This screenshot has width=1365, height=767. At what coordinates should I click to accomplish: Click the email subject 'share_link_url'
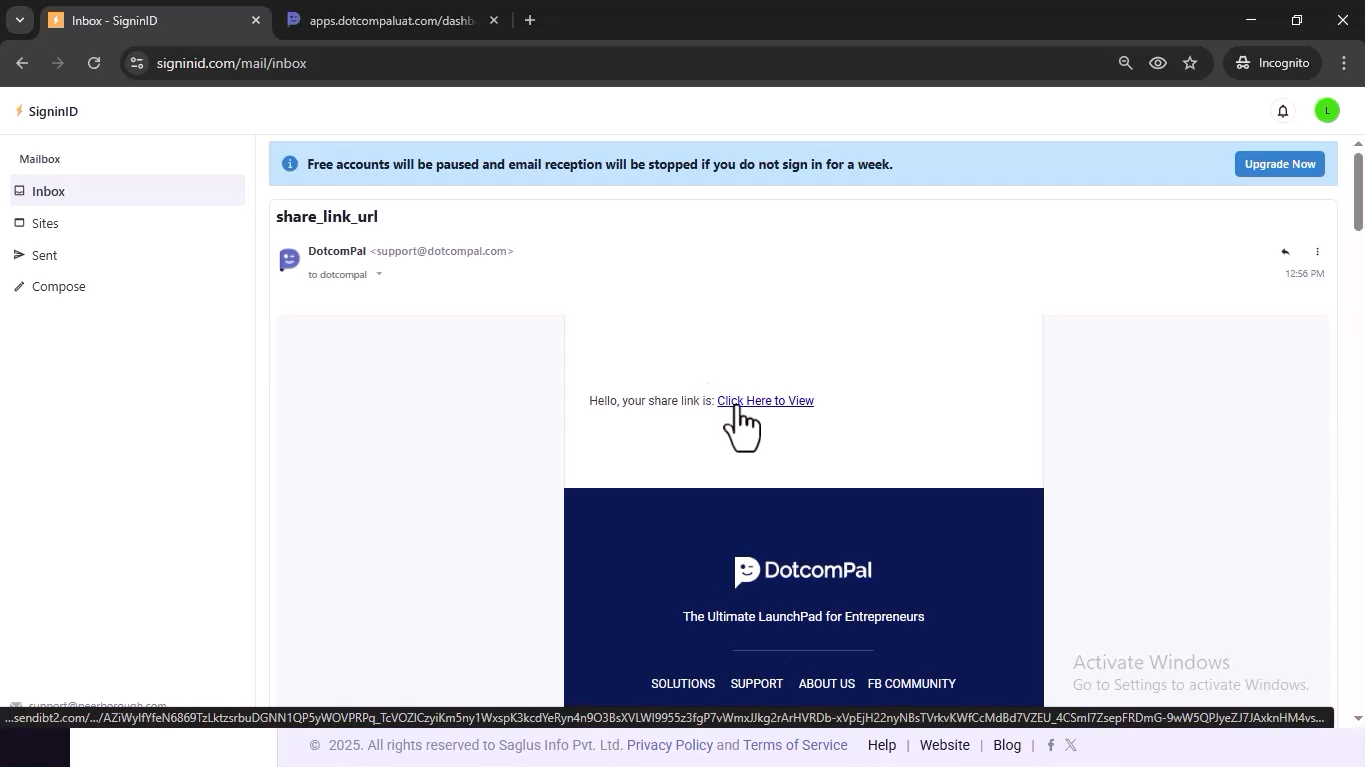(327, 217)
